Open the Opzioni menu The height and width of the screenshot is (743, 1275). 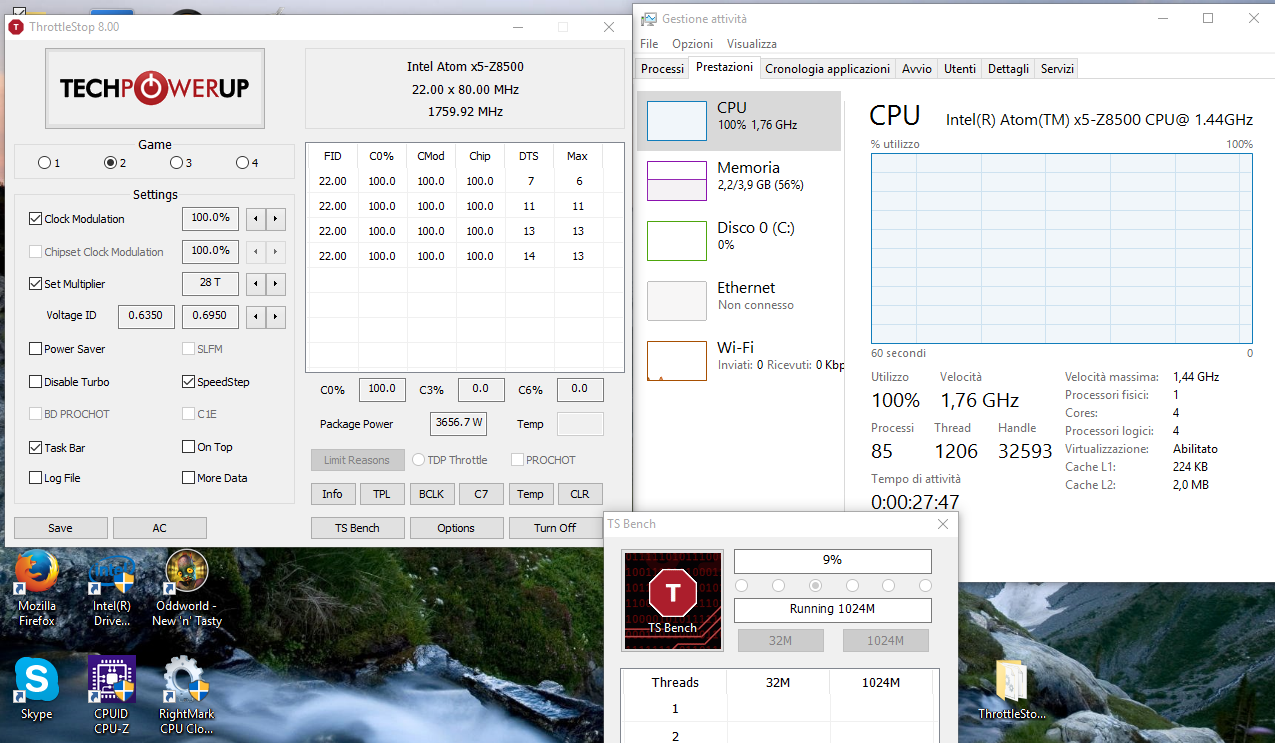pyautogui.click(x=692, y=44)
